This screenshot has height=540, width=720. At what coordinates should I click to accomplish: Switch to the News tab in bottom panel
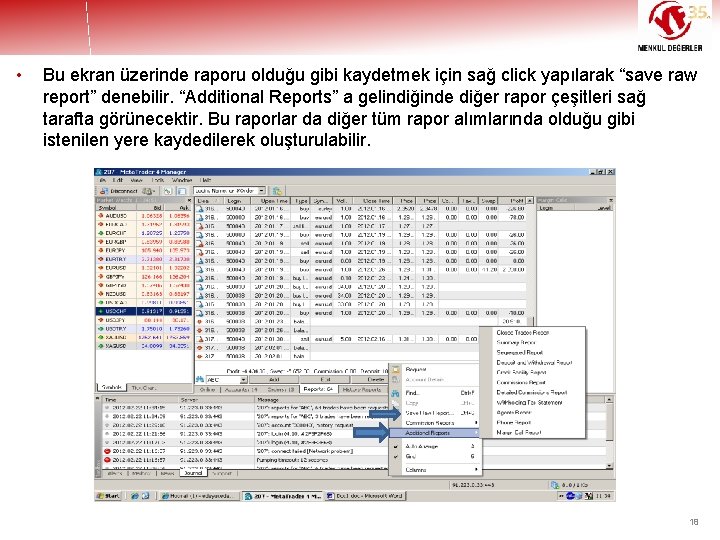coord(167,473)
